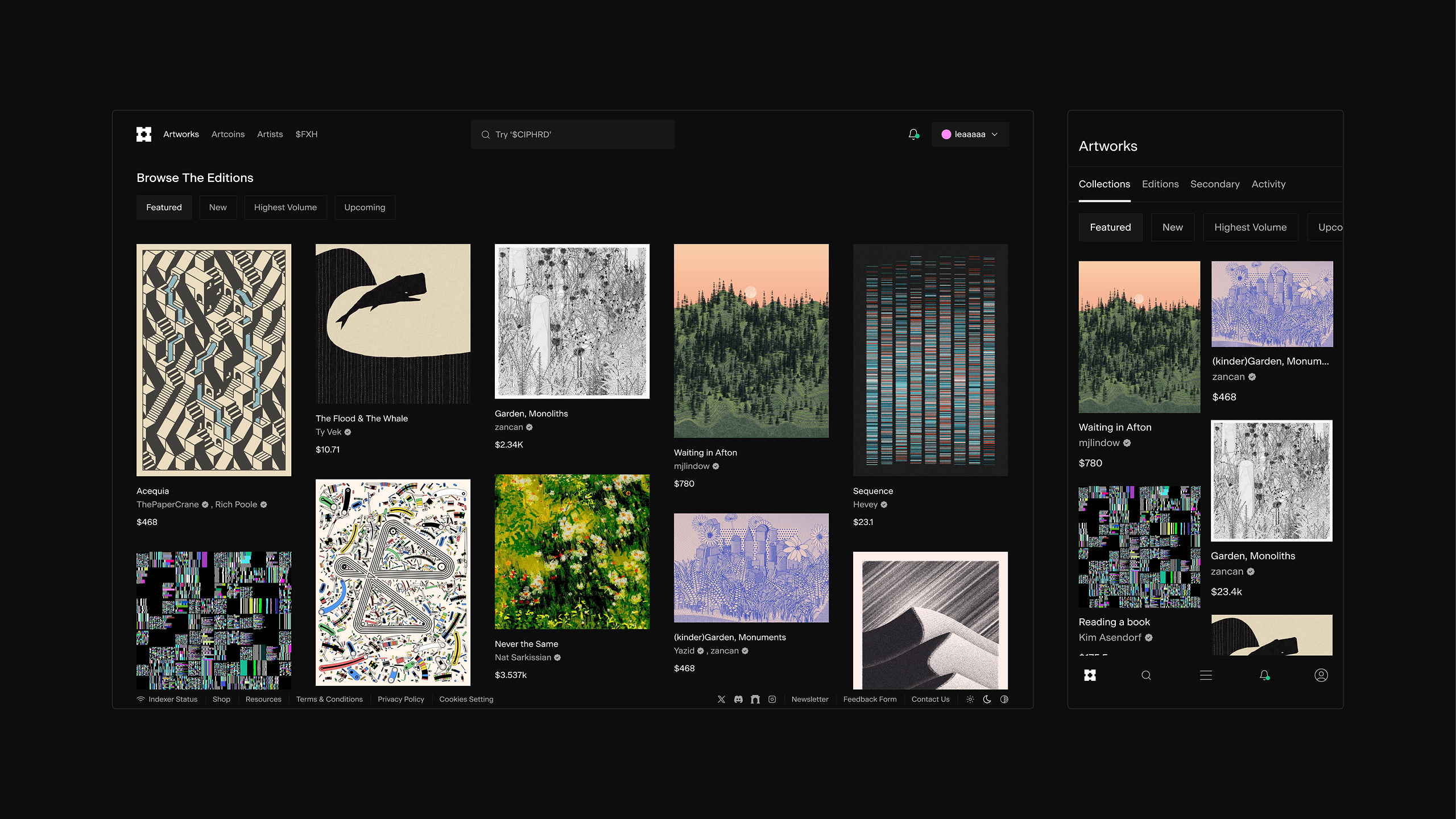This screenshot has height=819, width=1456.
Task: Expand the leaaaaa account dropdown
Action: (x=970, y=134)
